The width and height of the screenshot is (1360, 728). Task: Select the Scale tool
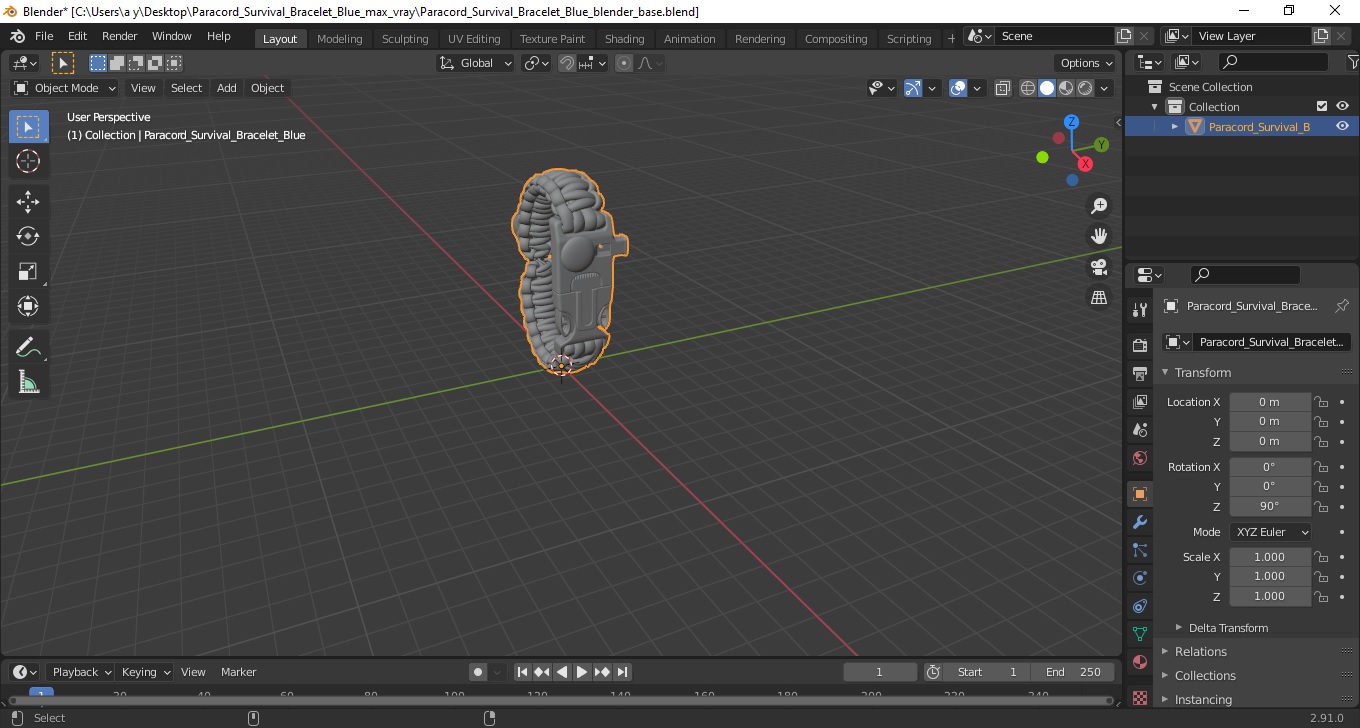point(28,271)
